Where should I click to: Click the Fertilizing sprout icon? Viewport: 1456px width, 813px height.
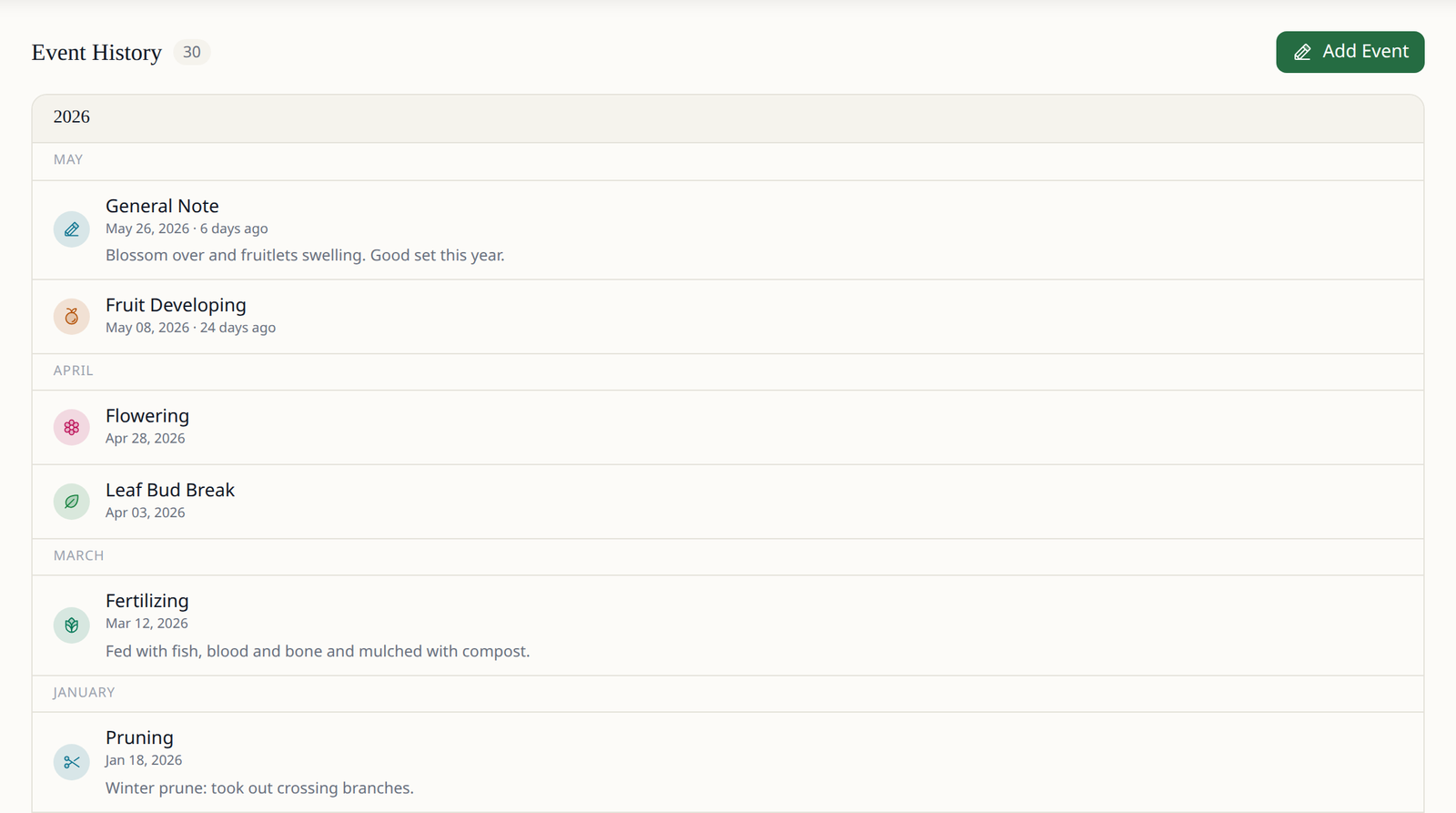click(x=71, y=625)
